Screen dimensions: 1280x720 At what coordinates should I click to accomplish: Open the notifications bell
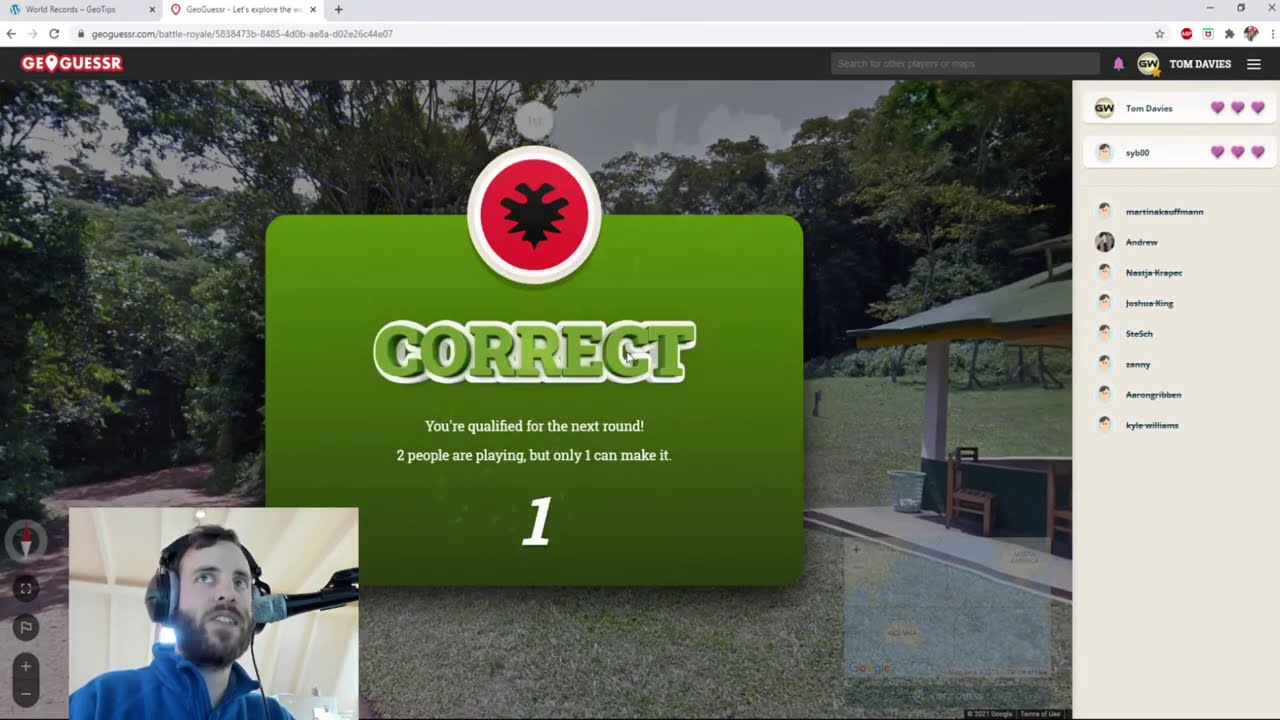tap(1118, 64)
